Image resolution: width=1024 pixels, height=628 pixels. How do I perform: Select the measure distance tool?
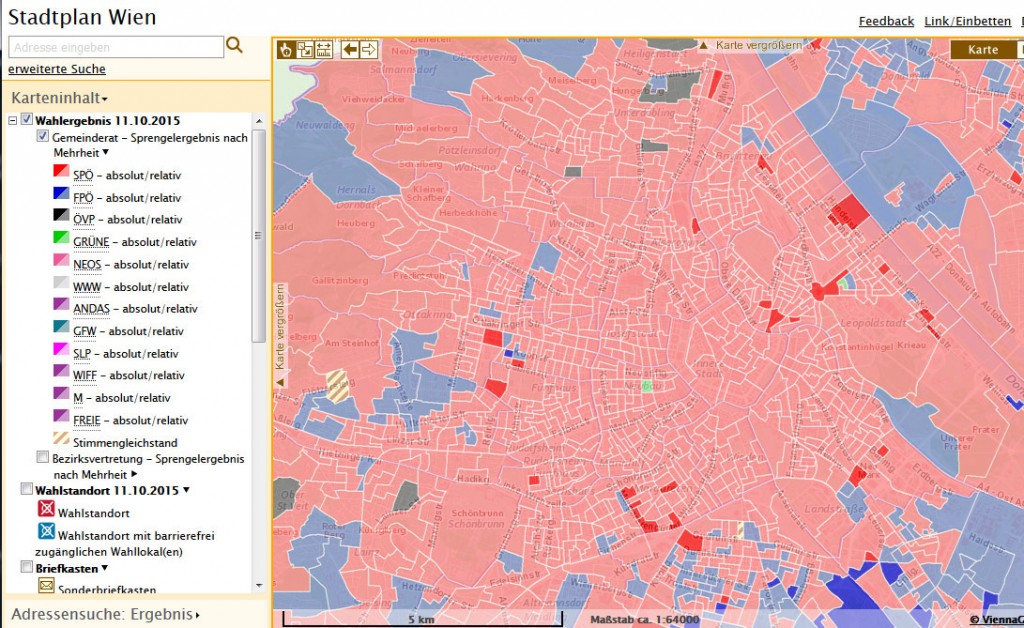[x=323, y=49]
